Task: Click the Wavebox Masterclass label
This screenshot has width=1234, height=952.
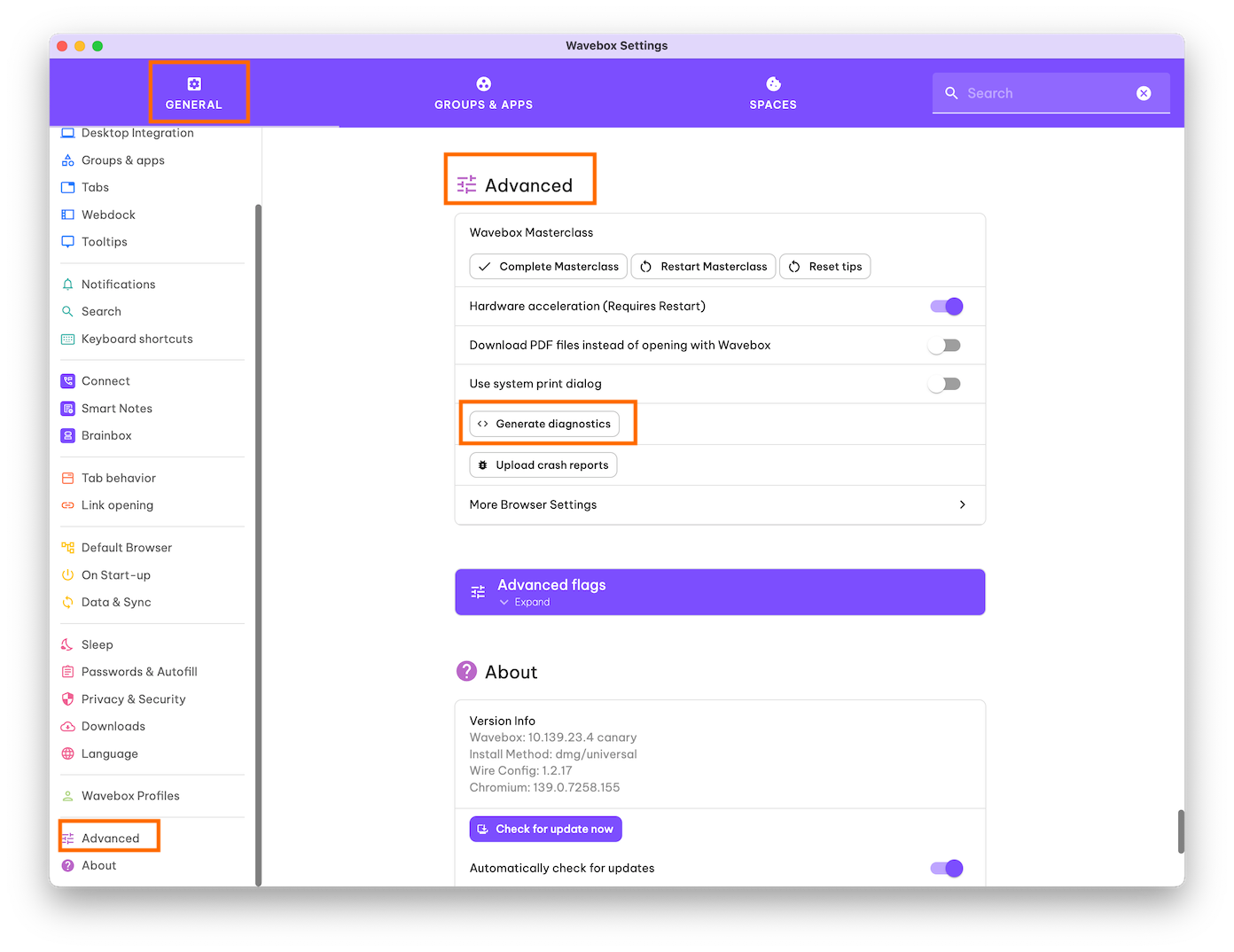Action: click(532, 232)
